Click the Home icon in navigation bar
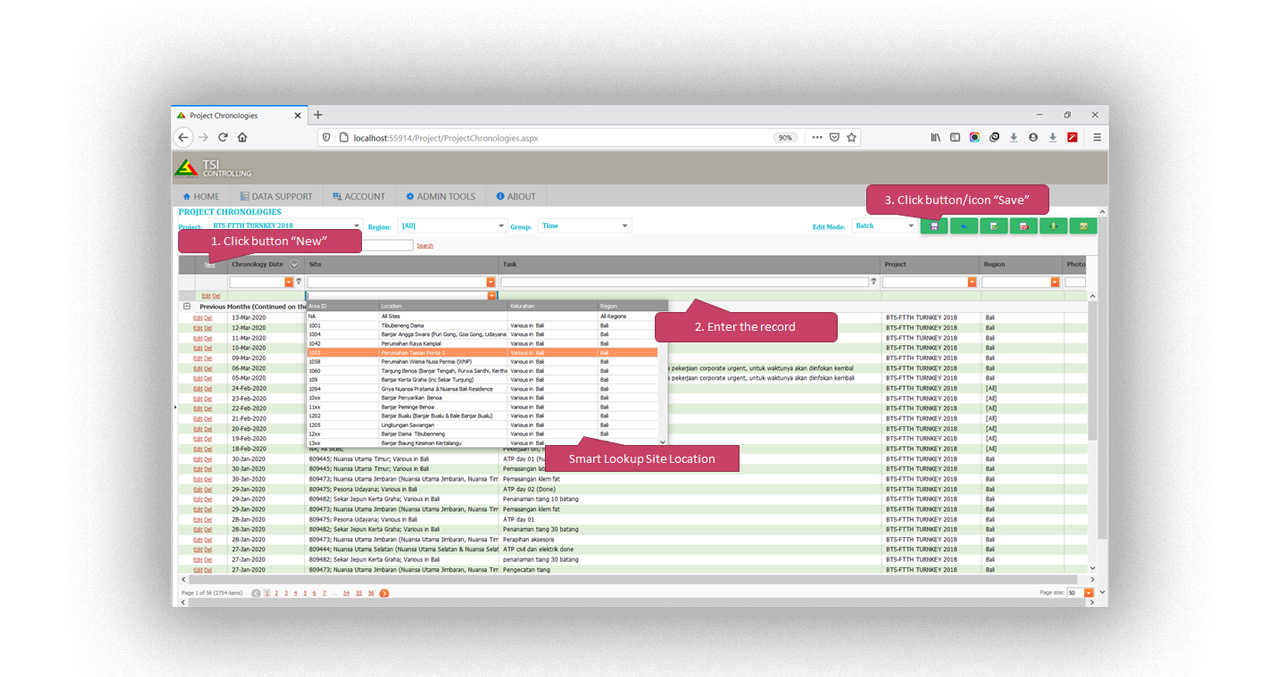 188,196
